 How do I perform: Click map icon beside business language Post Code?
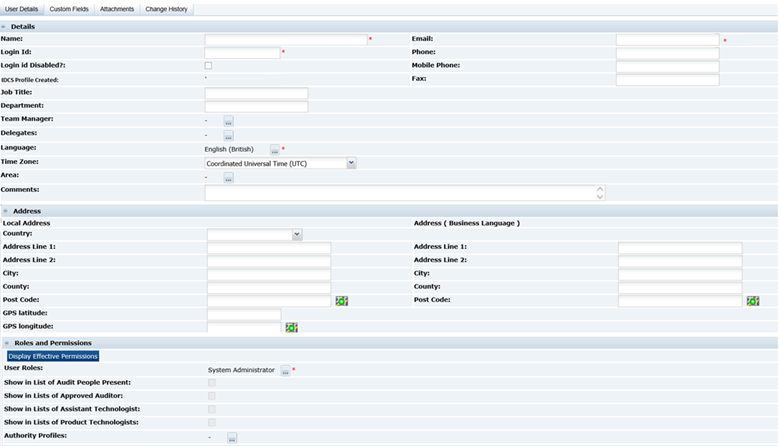pos(753,301)
